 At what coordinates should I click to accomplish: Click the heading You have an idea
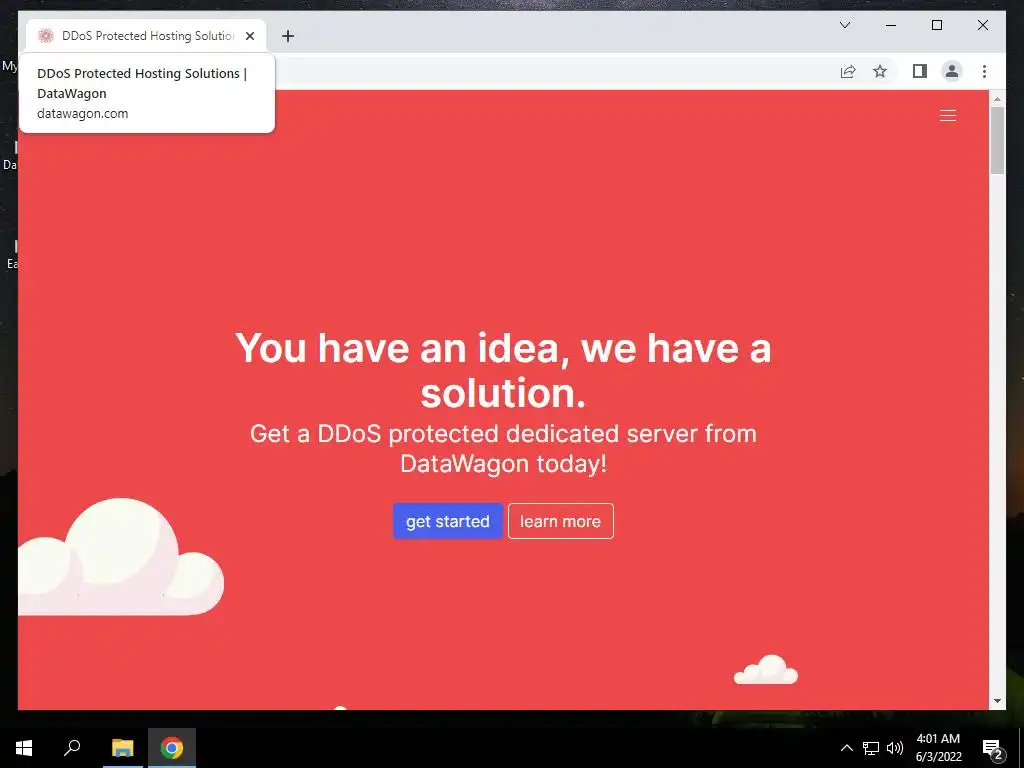tap(503, 370)
